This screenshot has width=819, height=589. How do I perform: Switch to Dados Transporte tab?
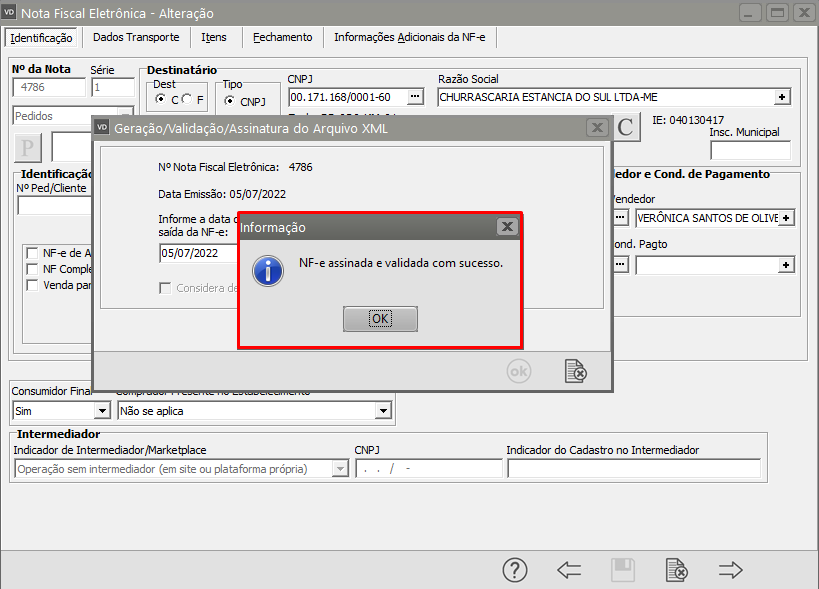(136, 37)
